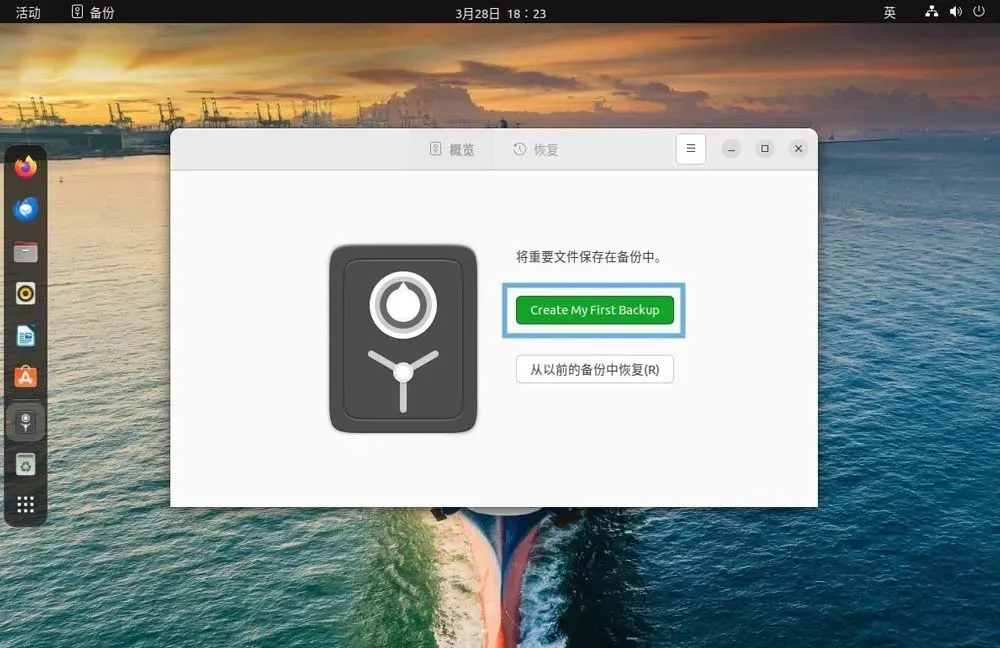1000x648 pixels.
Task: Click the volume icon in the top bar
Action: [955, 11]
